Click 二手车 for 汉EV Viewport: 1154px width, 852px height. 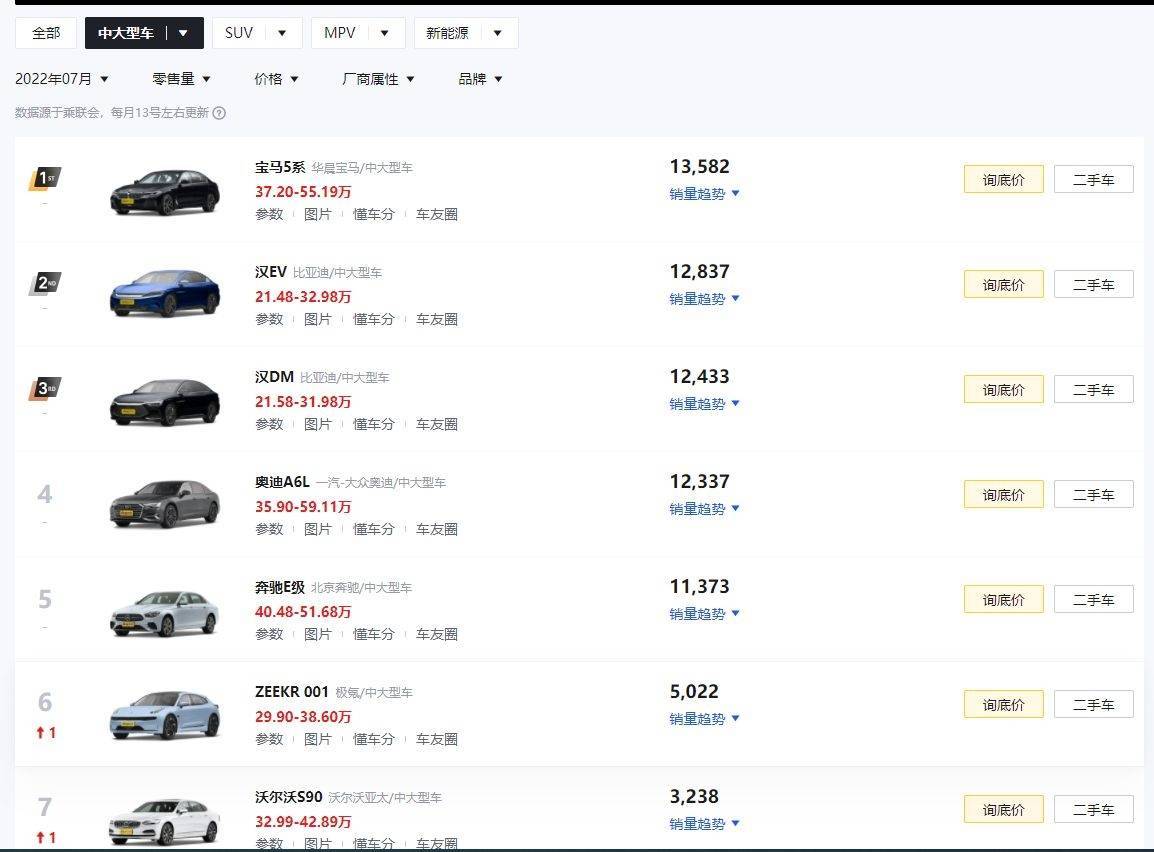tap(1094, 284)
